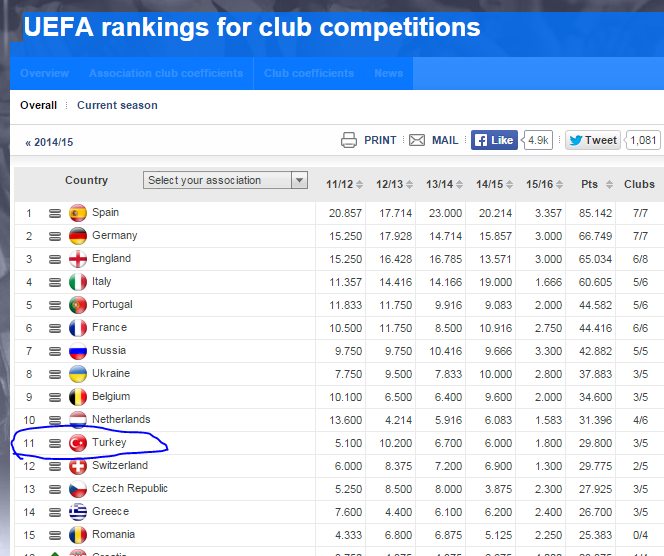Click the England flag icon
664x556 pixels.
click(78, 259)
